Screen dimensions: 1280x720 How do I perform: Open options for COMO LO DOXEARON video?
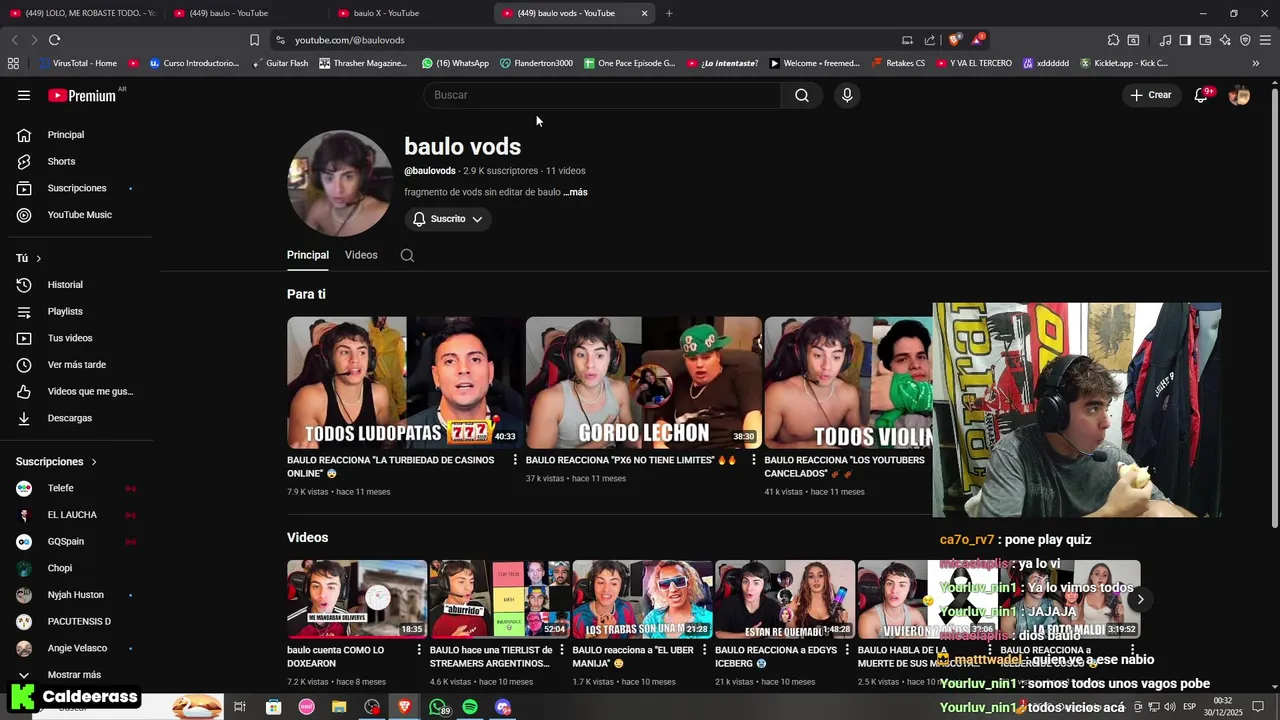(x=419, y=650)
